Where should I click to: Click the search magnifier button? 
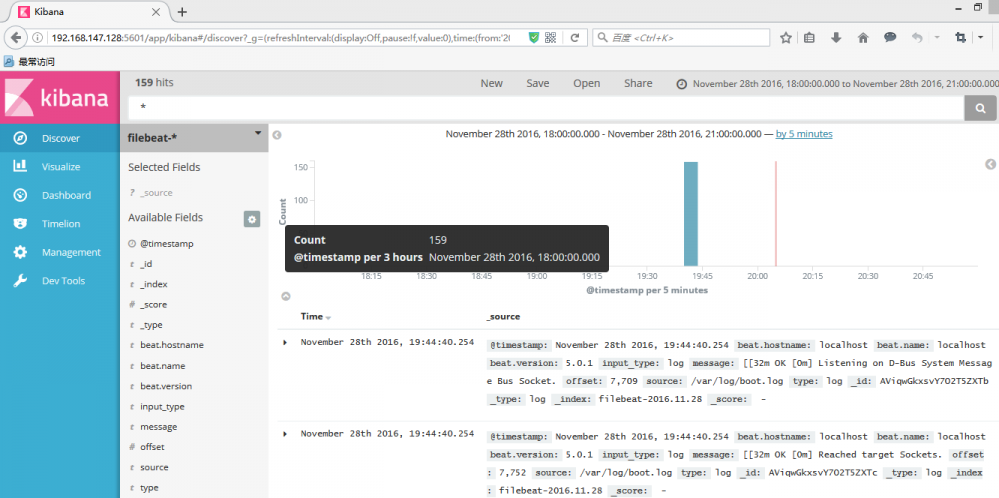click(981, 108)
